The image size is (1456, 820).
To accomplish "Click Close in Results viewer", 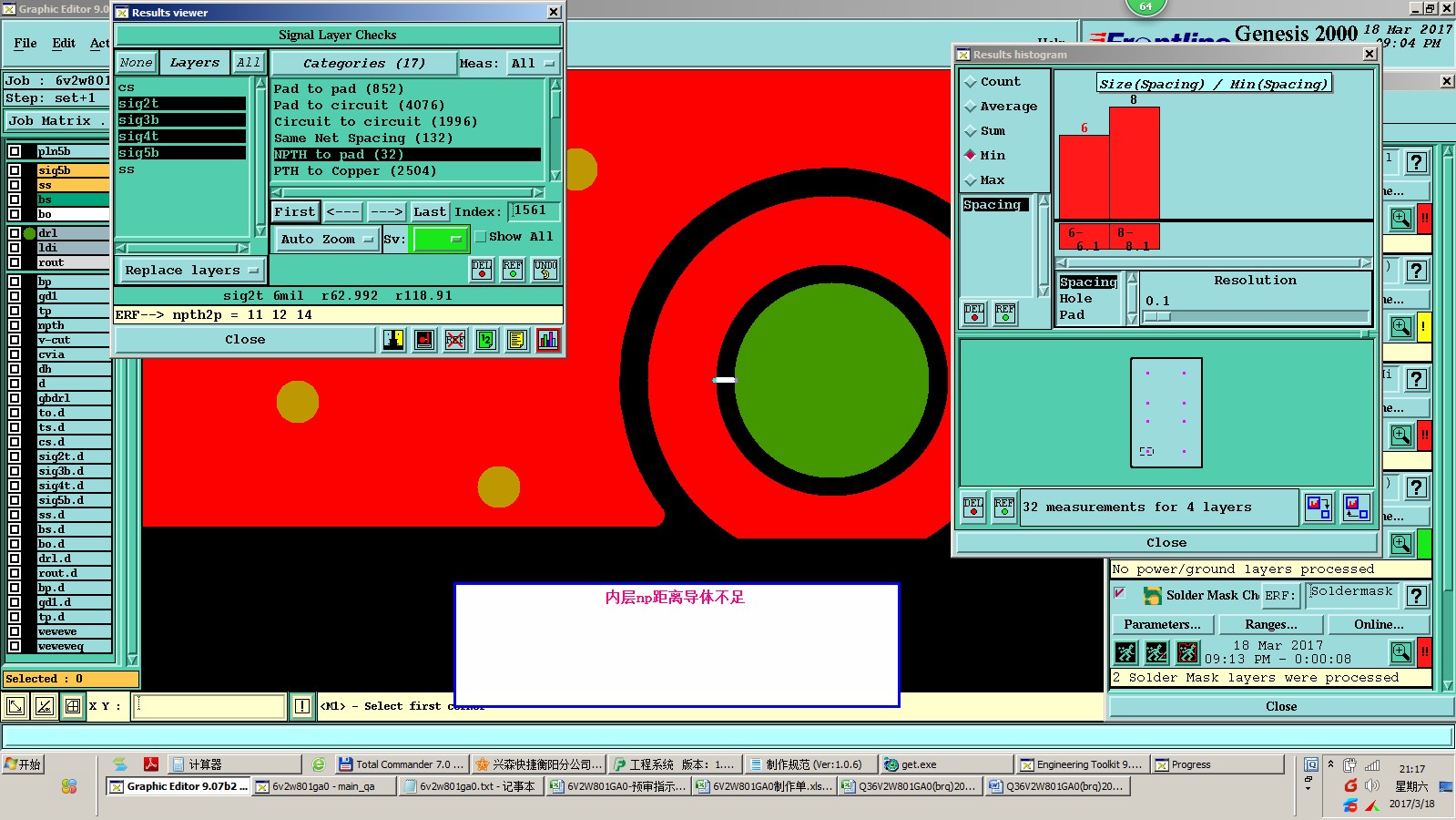I will coord(245,340).
